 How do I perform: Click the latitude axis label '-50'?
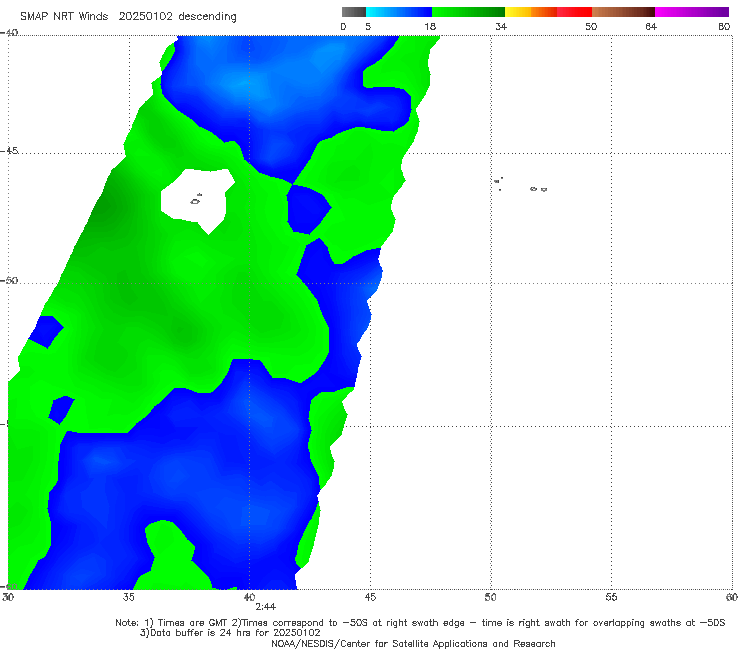pyautogui.click(x=9, y=280)
